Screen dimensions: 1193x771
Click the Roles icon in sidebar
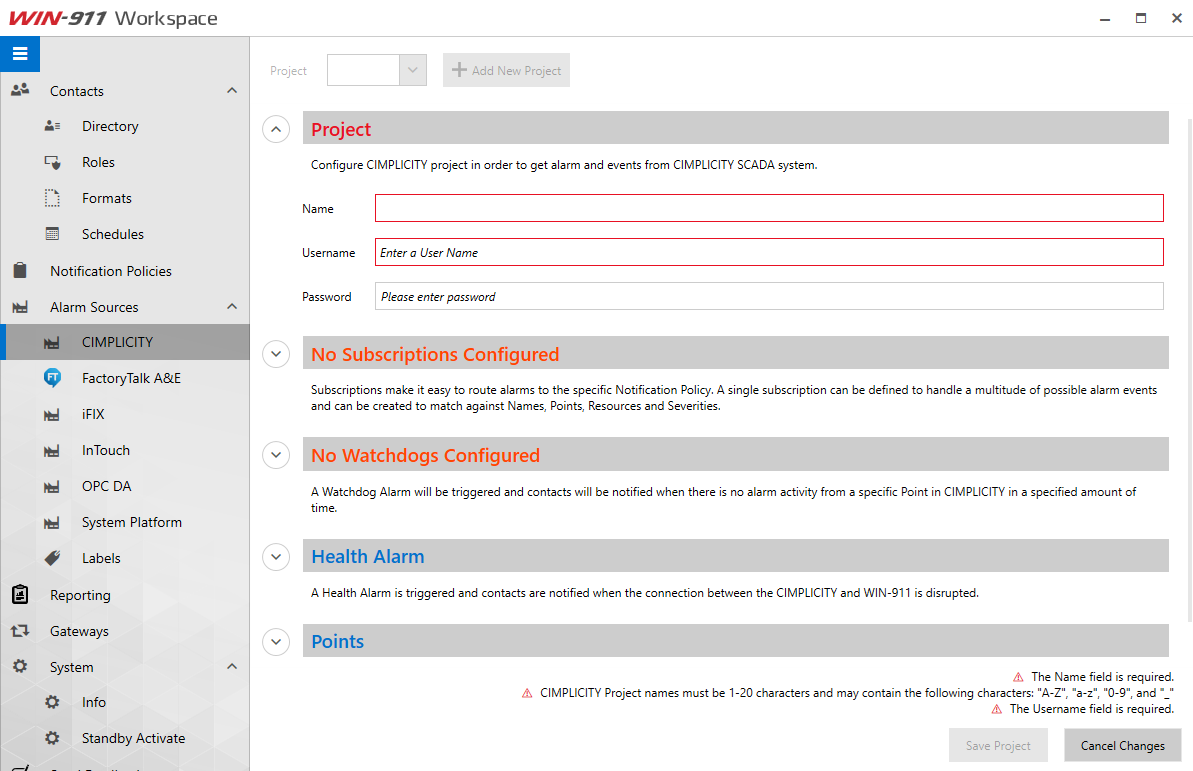[52, 162]
